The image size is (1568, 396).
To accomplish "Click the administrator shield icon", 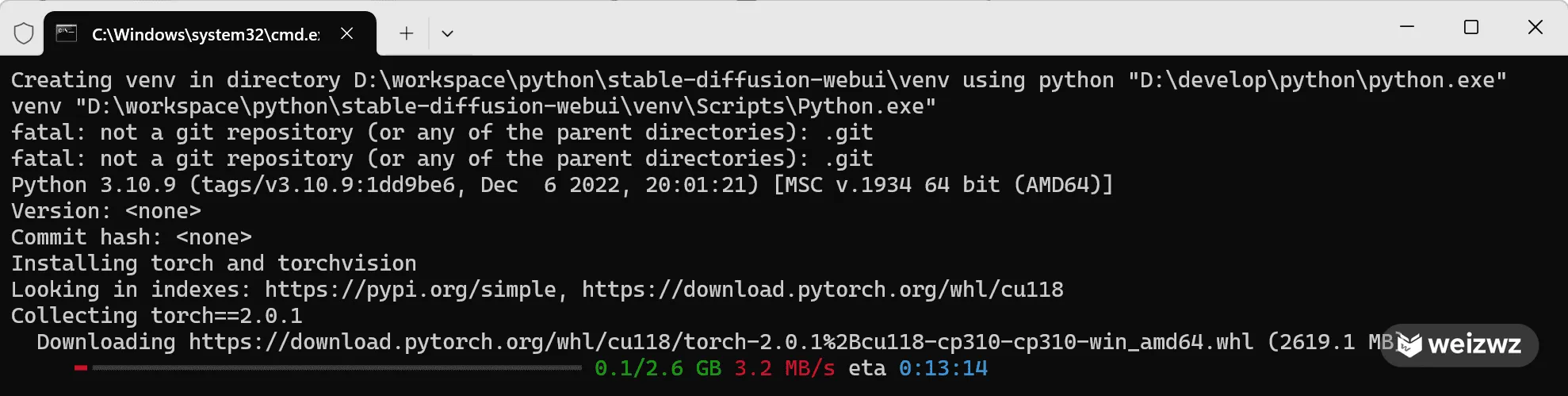I will click(x=24, y=33).
